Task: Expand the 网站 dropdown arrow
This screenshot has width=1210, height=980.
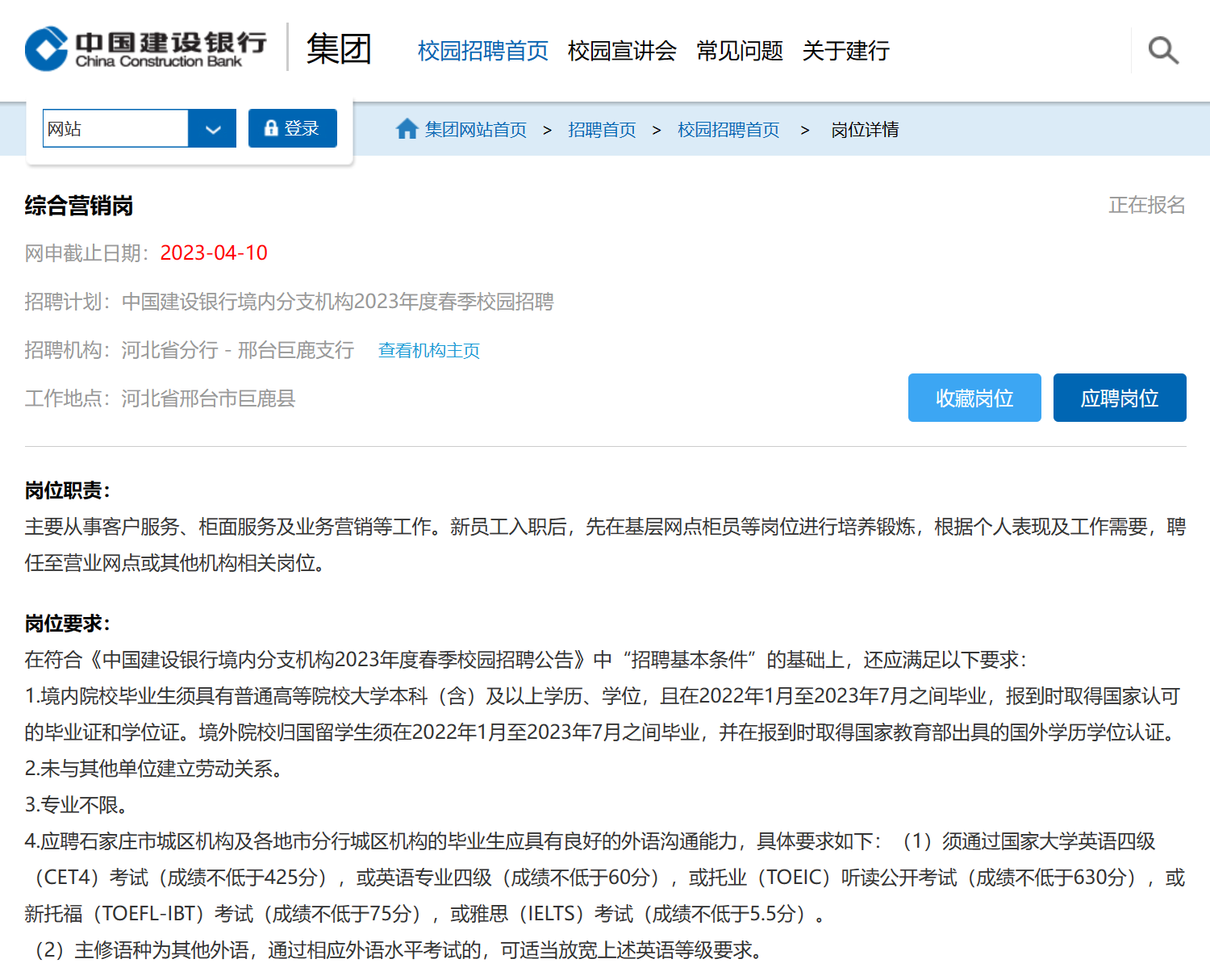Action: tap(212, 129)
